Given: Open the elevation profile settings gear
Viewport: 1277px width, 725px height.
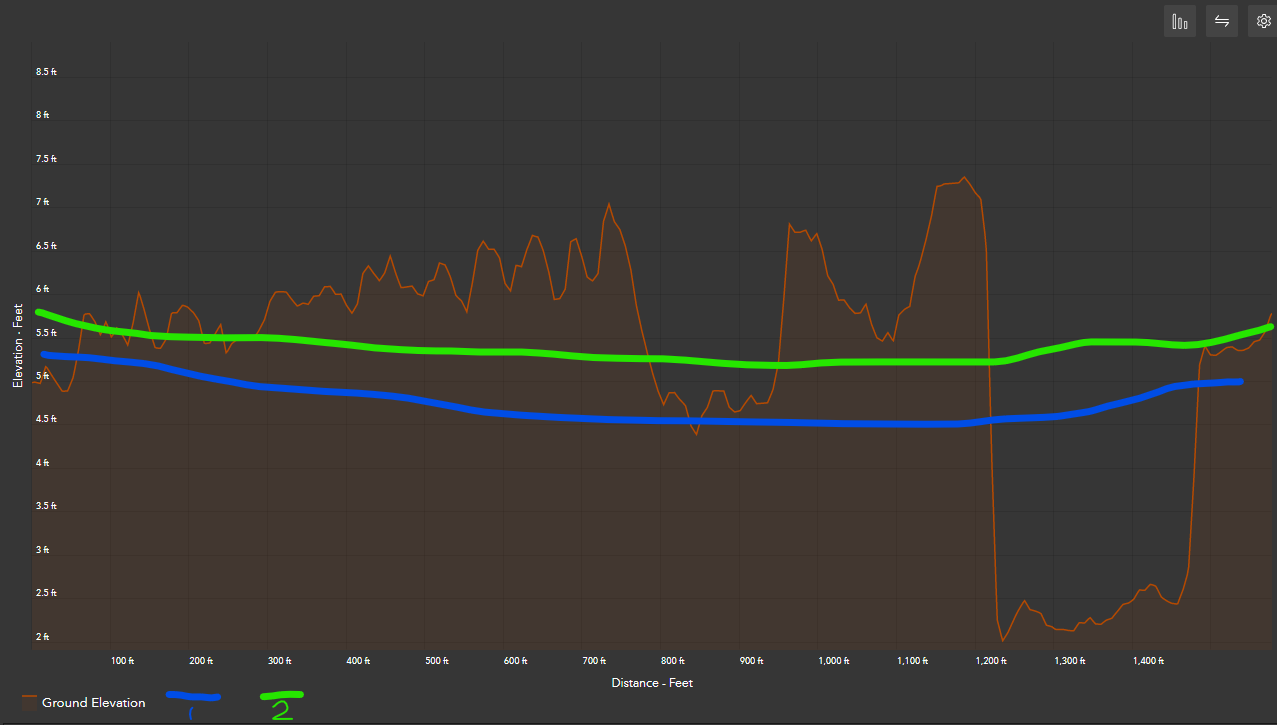Looking at the screenshot, I should (1263, 20).
